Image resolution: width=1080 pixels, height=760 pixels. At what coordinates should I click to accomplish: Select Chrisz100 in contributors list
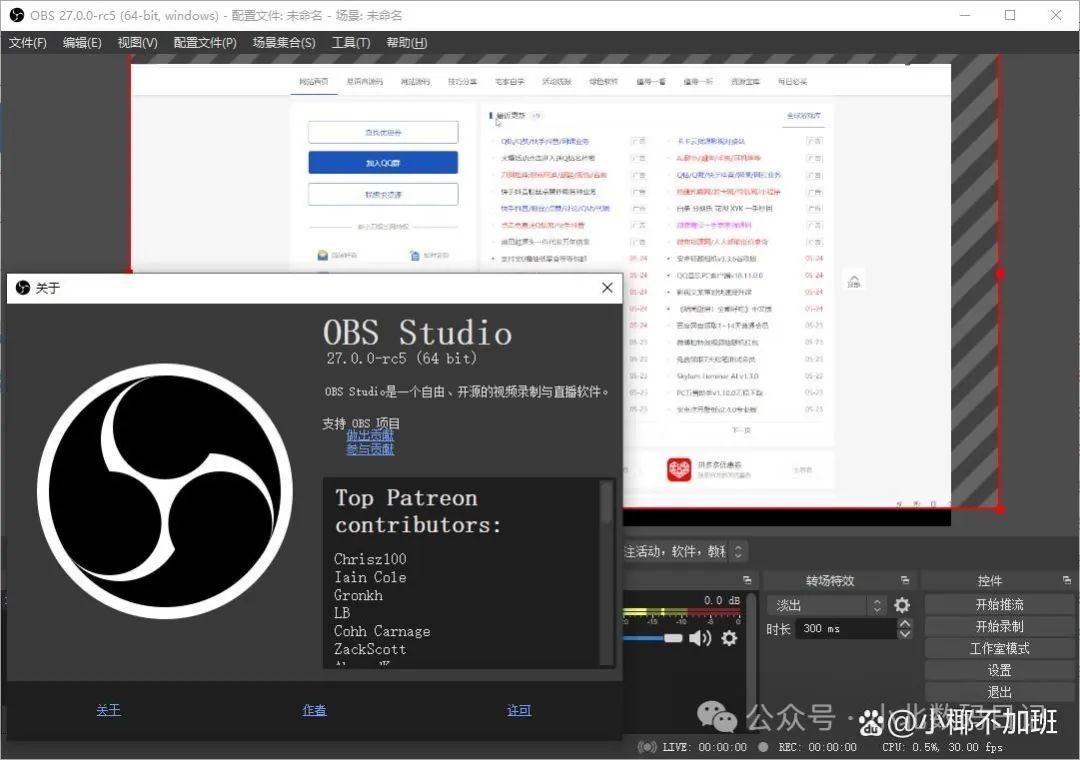(x=370, y=559)
